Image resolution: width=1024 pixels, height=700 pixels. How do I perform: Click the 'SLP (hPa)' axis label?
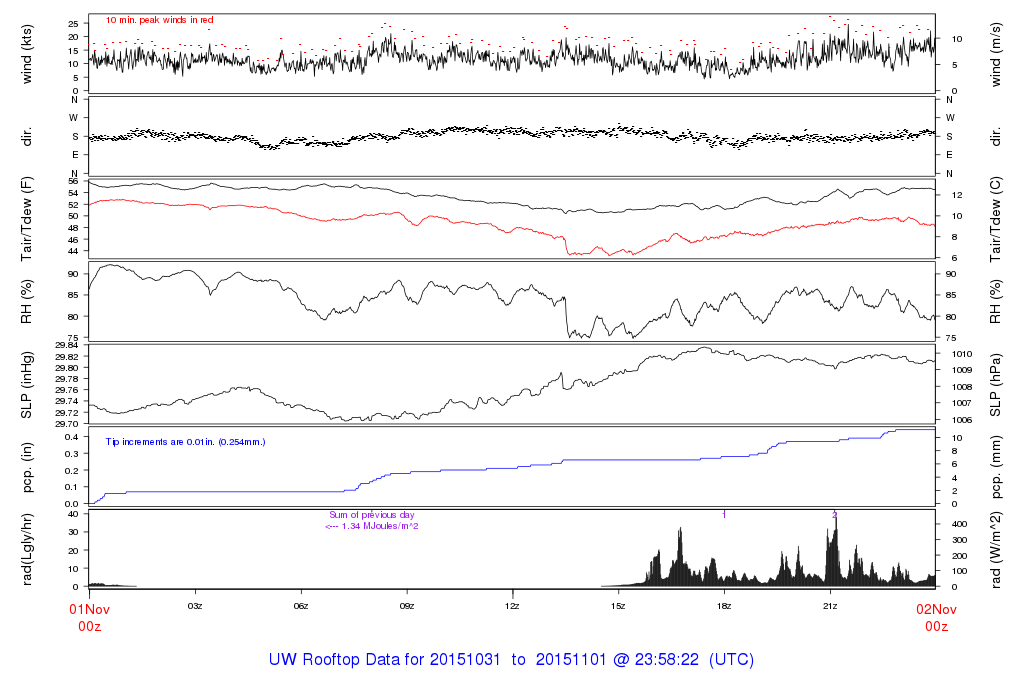[995, 385]
